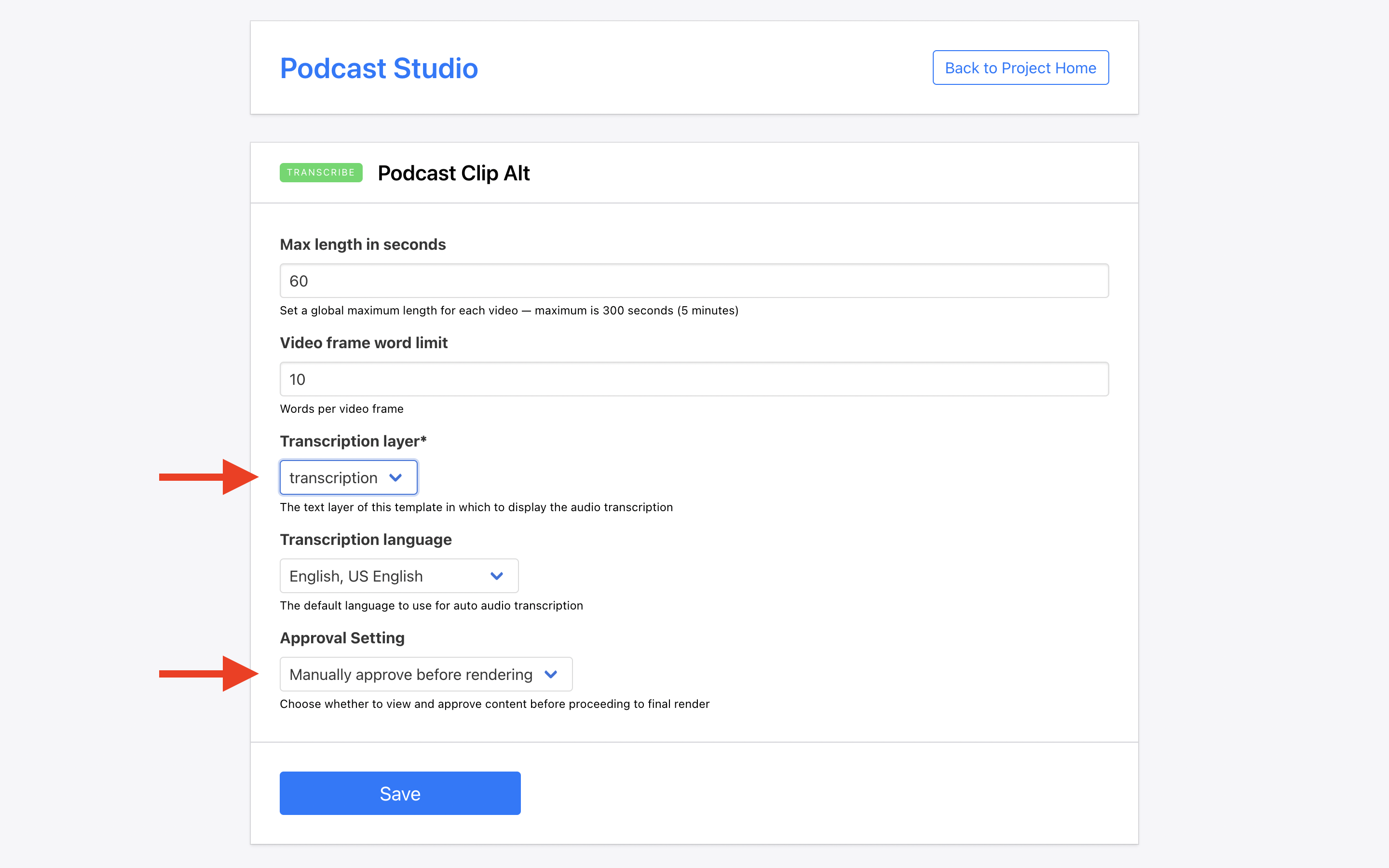Click the 'Video frame word limit' label
This screenshot has height=868, width=1389.
tap(363, 343)
